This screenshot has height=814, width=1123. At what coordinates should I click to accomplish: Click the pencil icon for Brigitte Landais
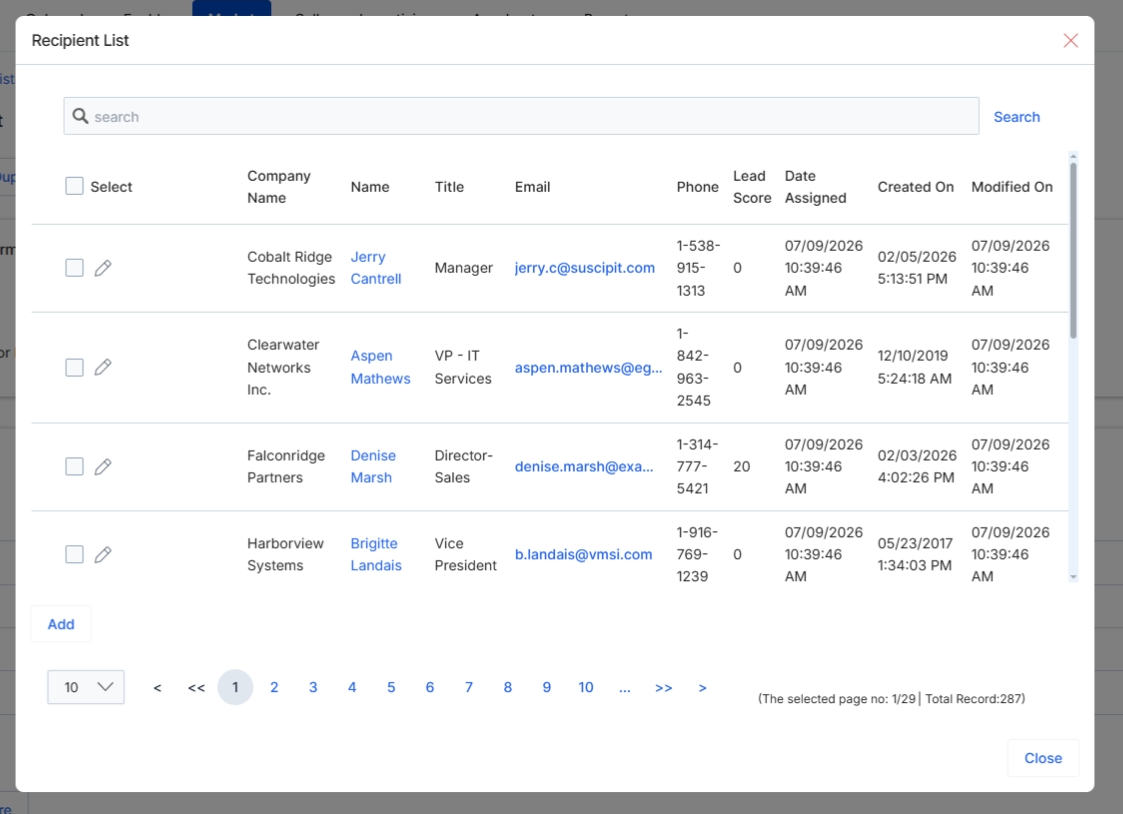click(103, 554)
